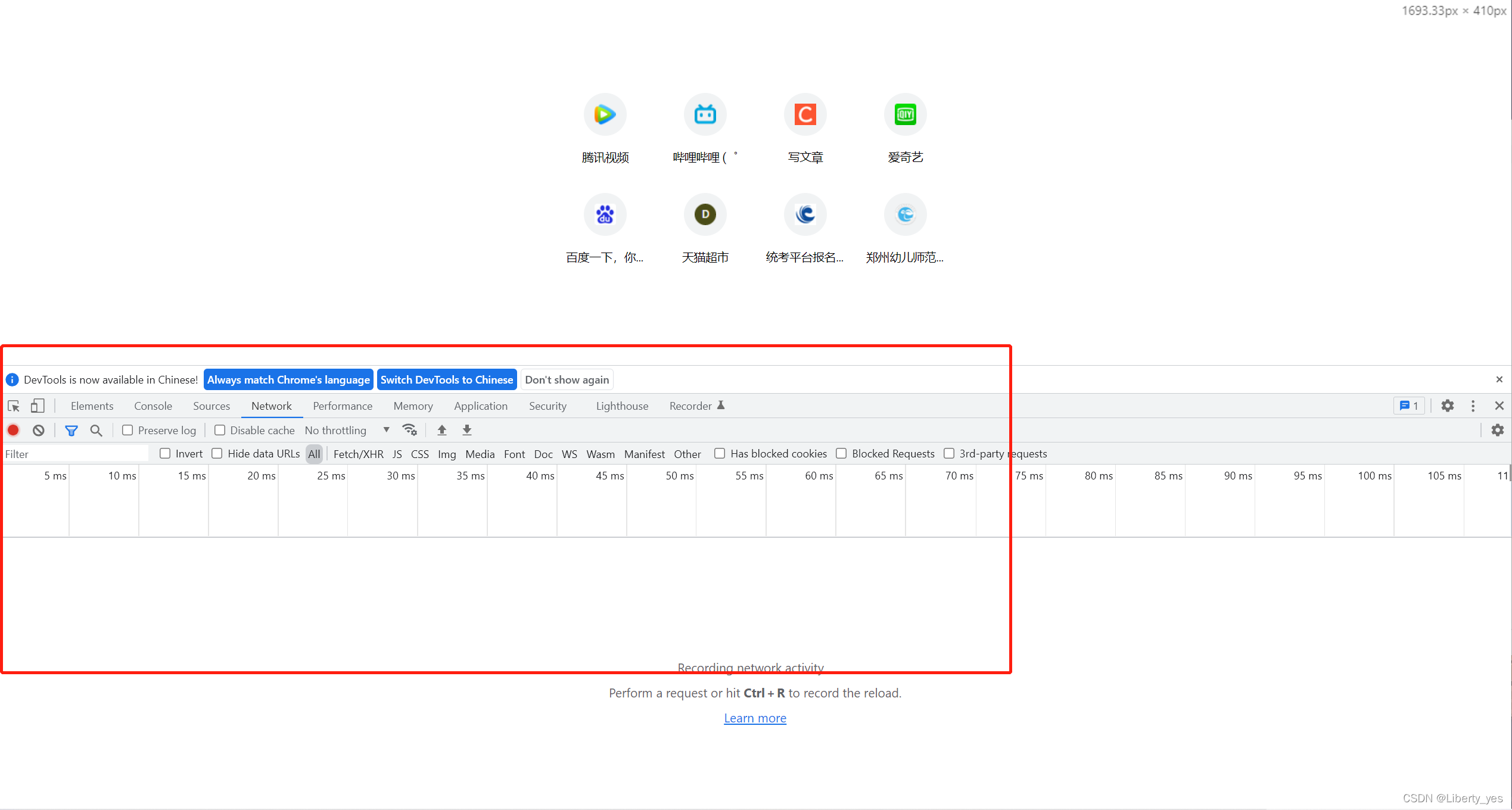Expand the No throttling dropdown

click(x=347, y=430)
